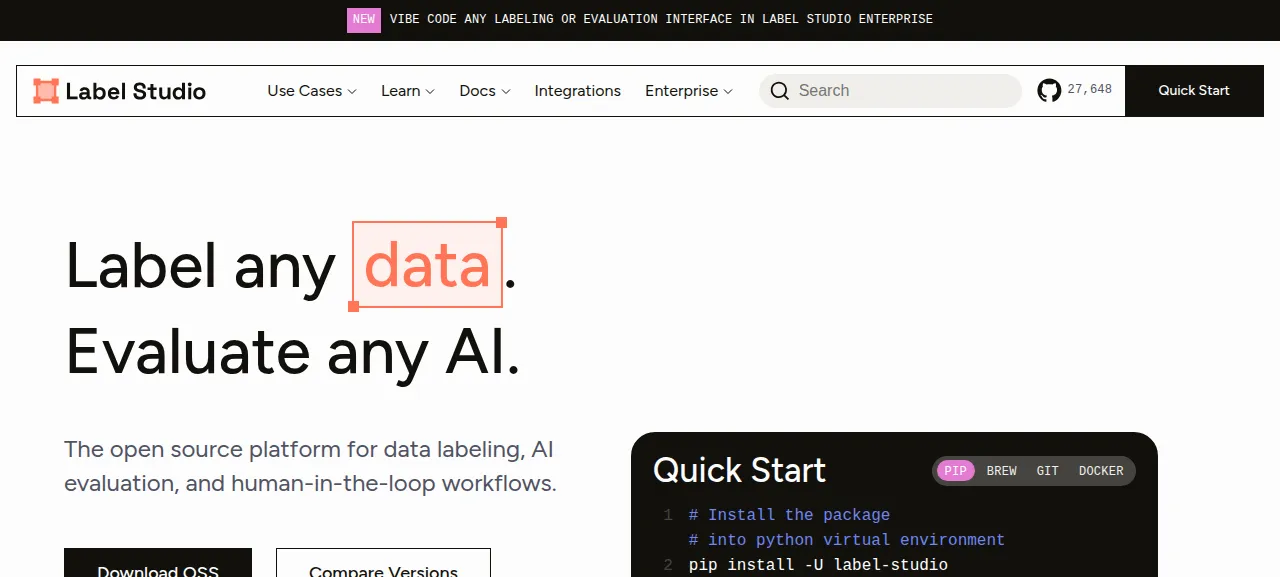Click the 27,648 GitHub stars count

pos(1090,90)
